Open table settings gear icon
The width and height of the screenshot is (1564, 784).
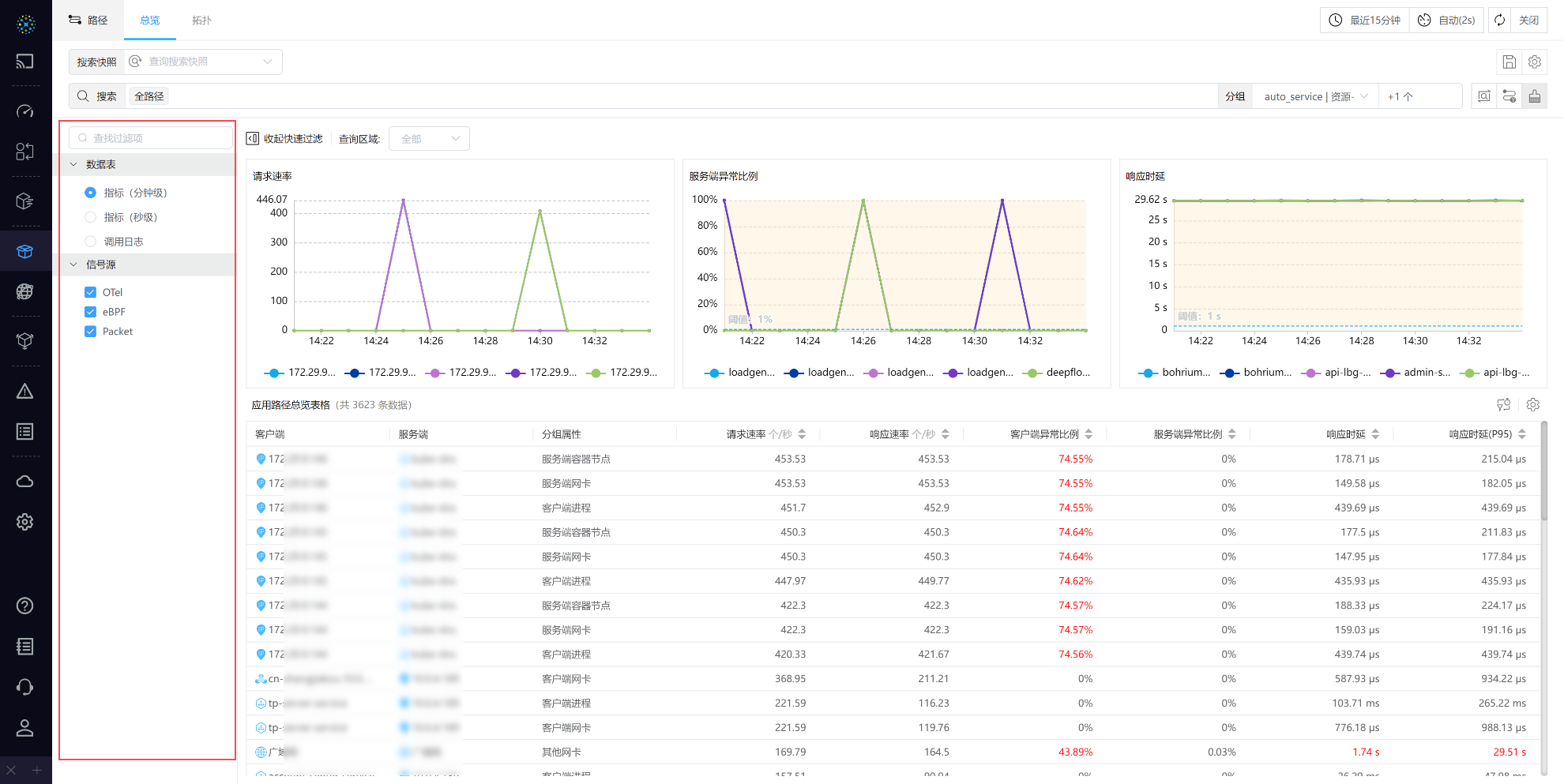1532,405
